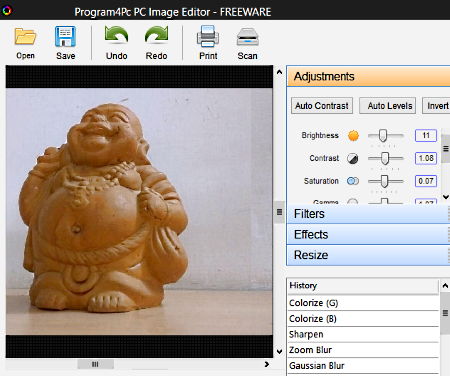Image resolution: width=450 pixels, height=376 pixels.
Task: Click the Contrast half-circle icon
Action: click(x=353, y=158)
